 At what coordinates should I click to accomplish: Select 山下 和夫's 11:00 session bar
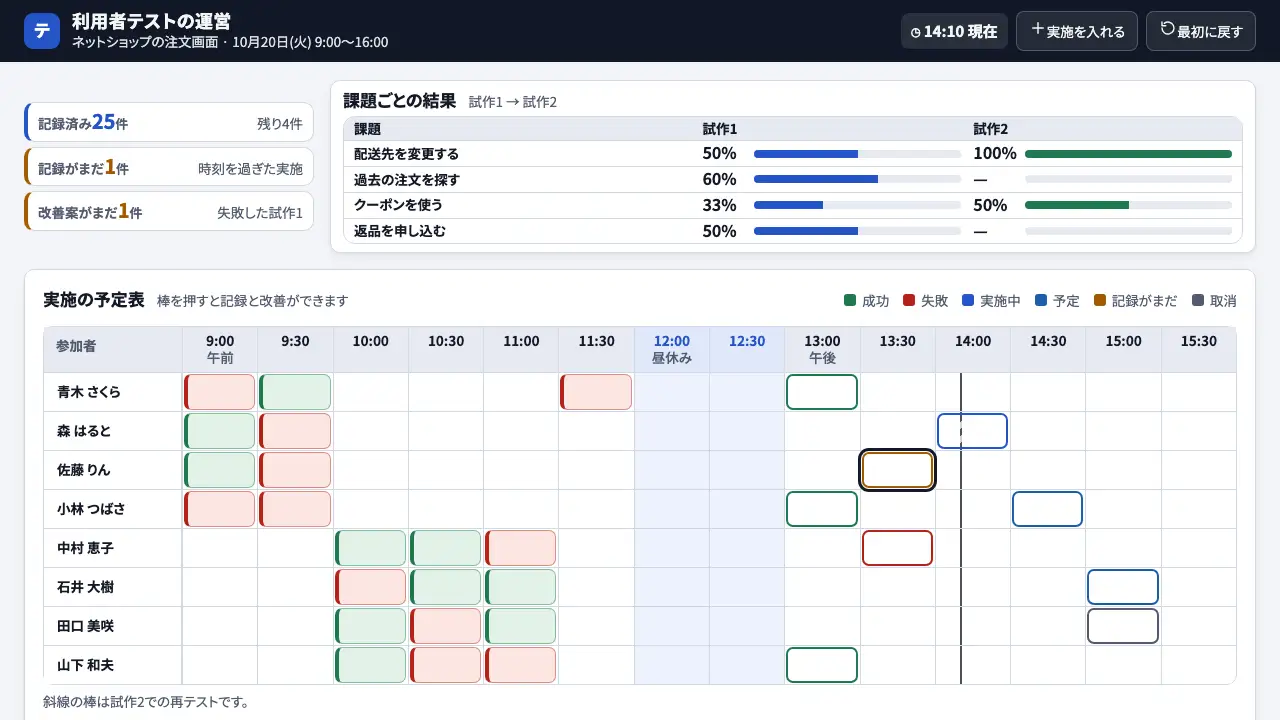coord(520,665)
